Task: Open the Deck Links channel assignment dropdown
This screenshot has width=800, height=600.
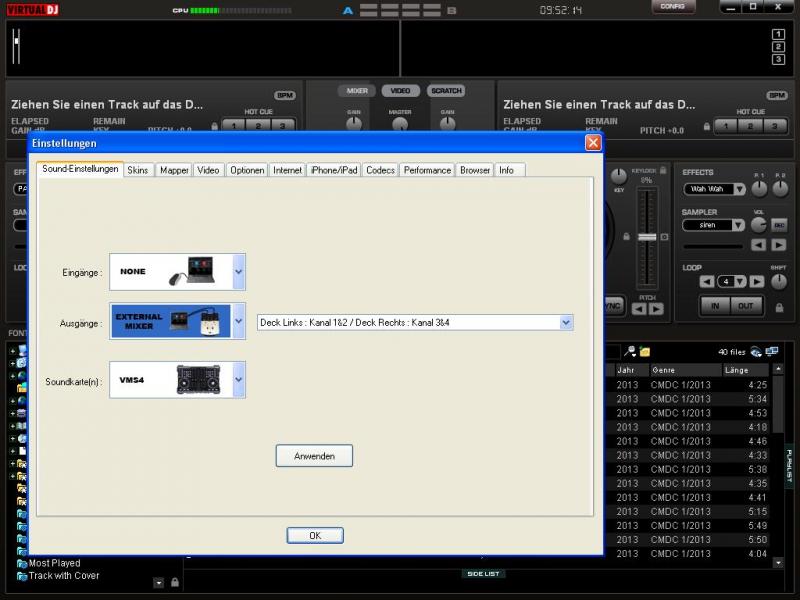Action: (x=566, y=322)
